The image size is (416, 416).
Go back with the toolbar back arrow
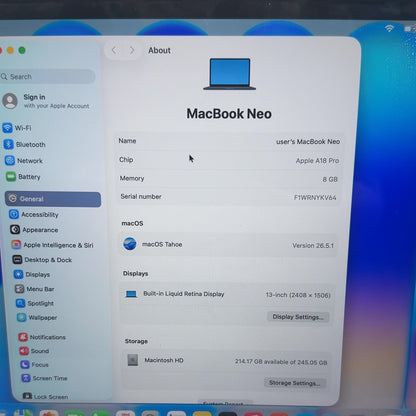[x=114, y=50]
